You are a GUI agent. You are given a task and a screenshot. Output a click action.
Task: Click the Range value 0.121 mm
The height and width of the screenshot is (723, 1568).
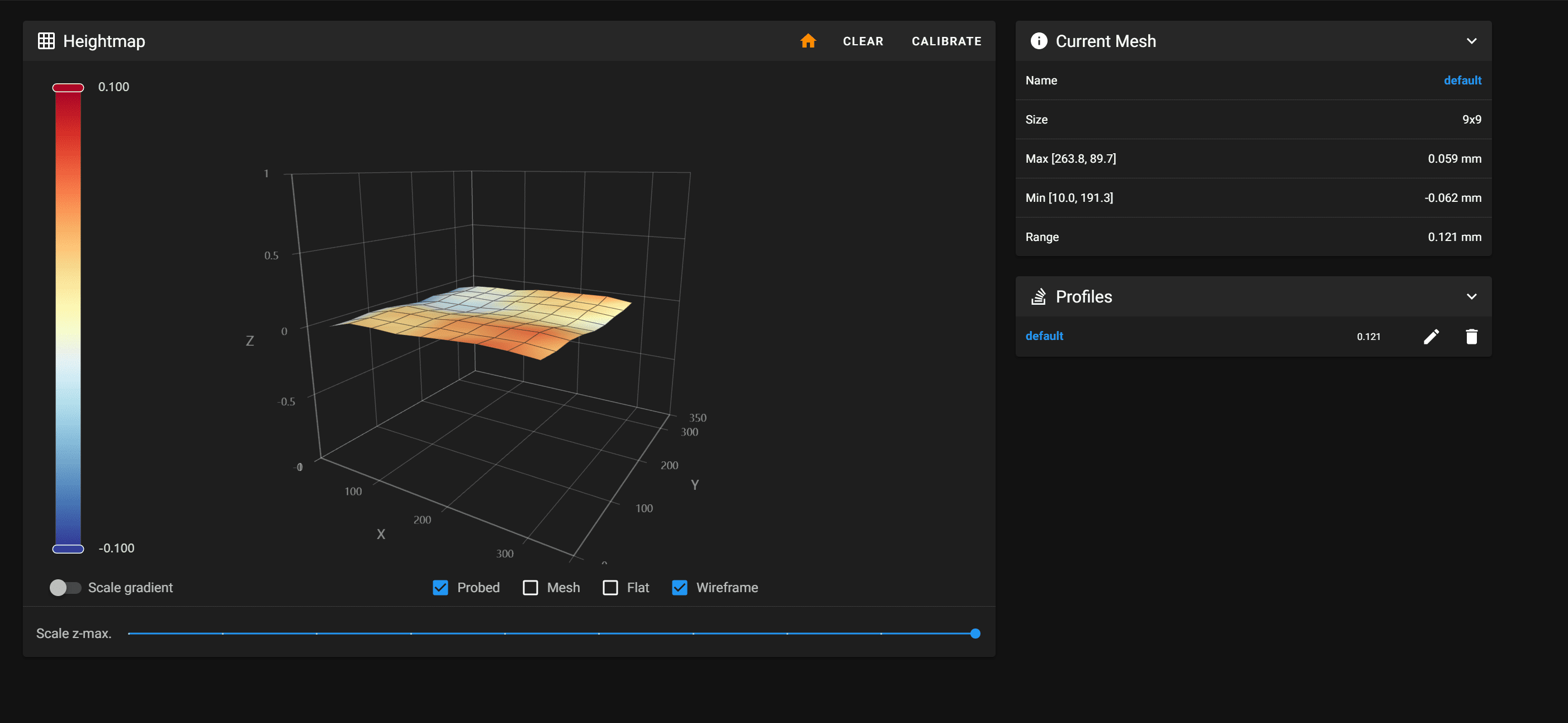click(1454, 237)
